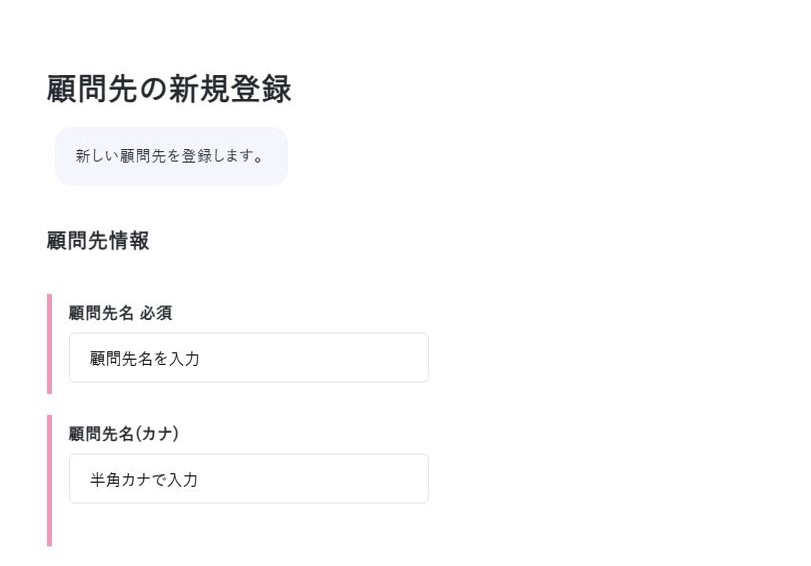
Task: Click the 顧問先名 text input field
Action: [249, 358]
